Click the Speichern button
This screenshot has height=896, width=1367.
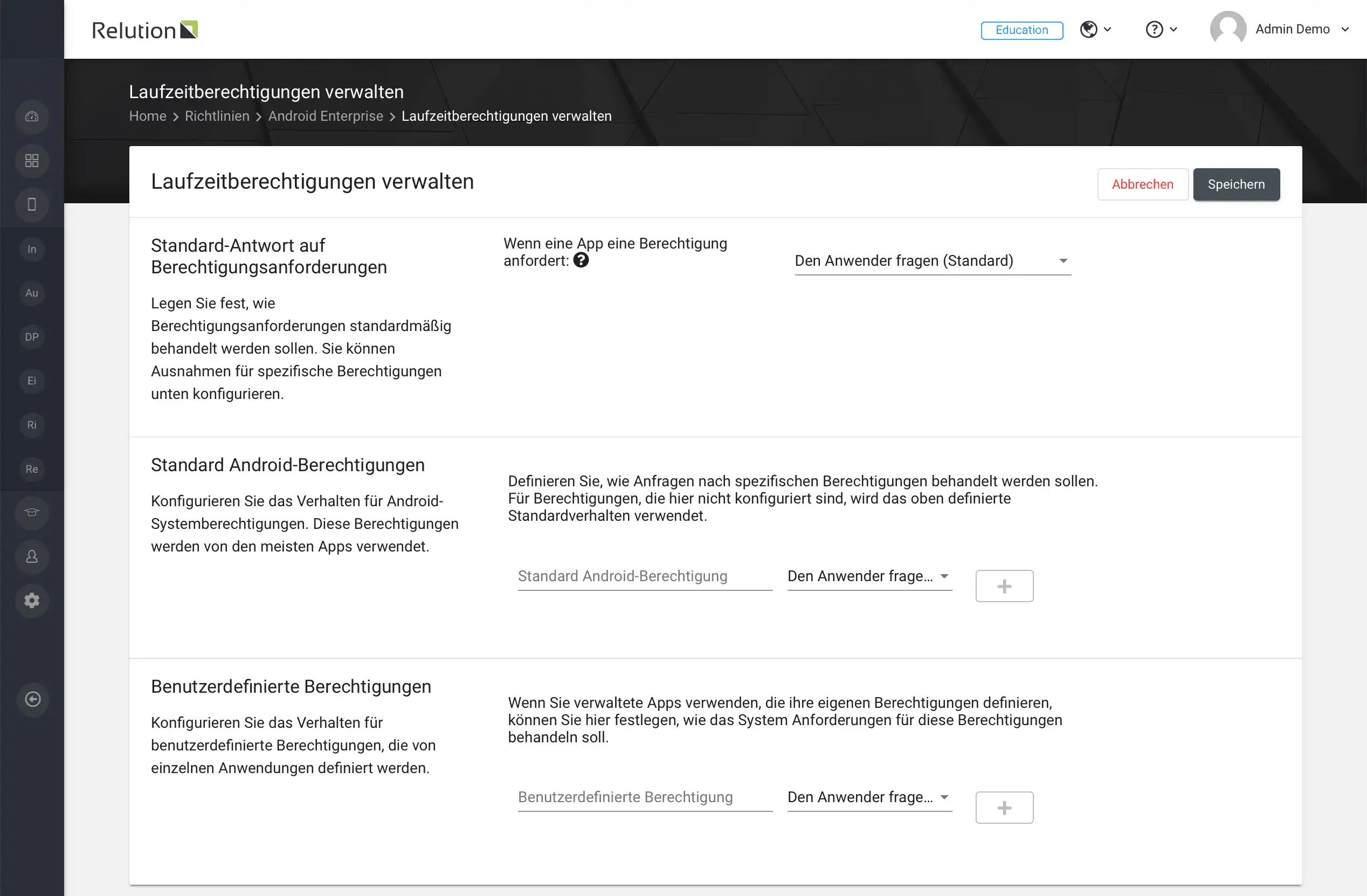coord(1236,184)
